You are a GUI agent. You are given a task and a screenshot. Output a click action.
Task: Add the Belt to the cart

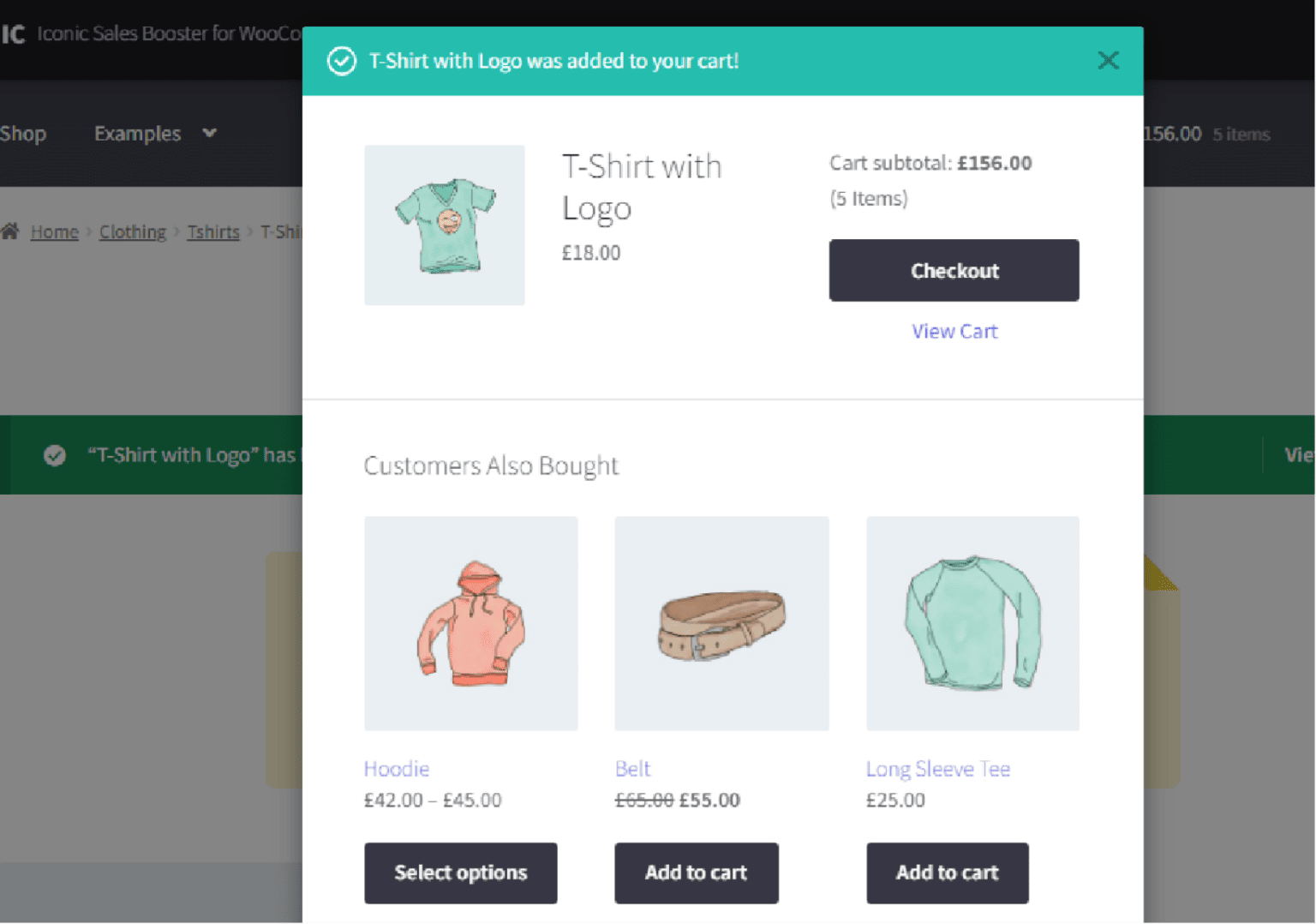point(696,873)
